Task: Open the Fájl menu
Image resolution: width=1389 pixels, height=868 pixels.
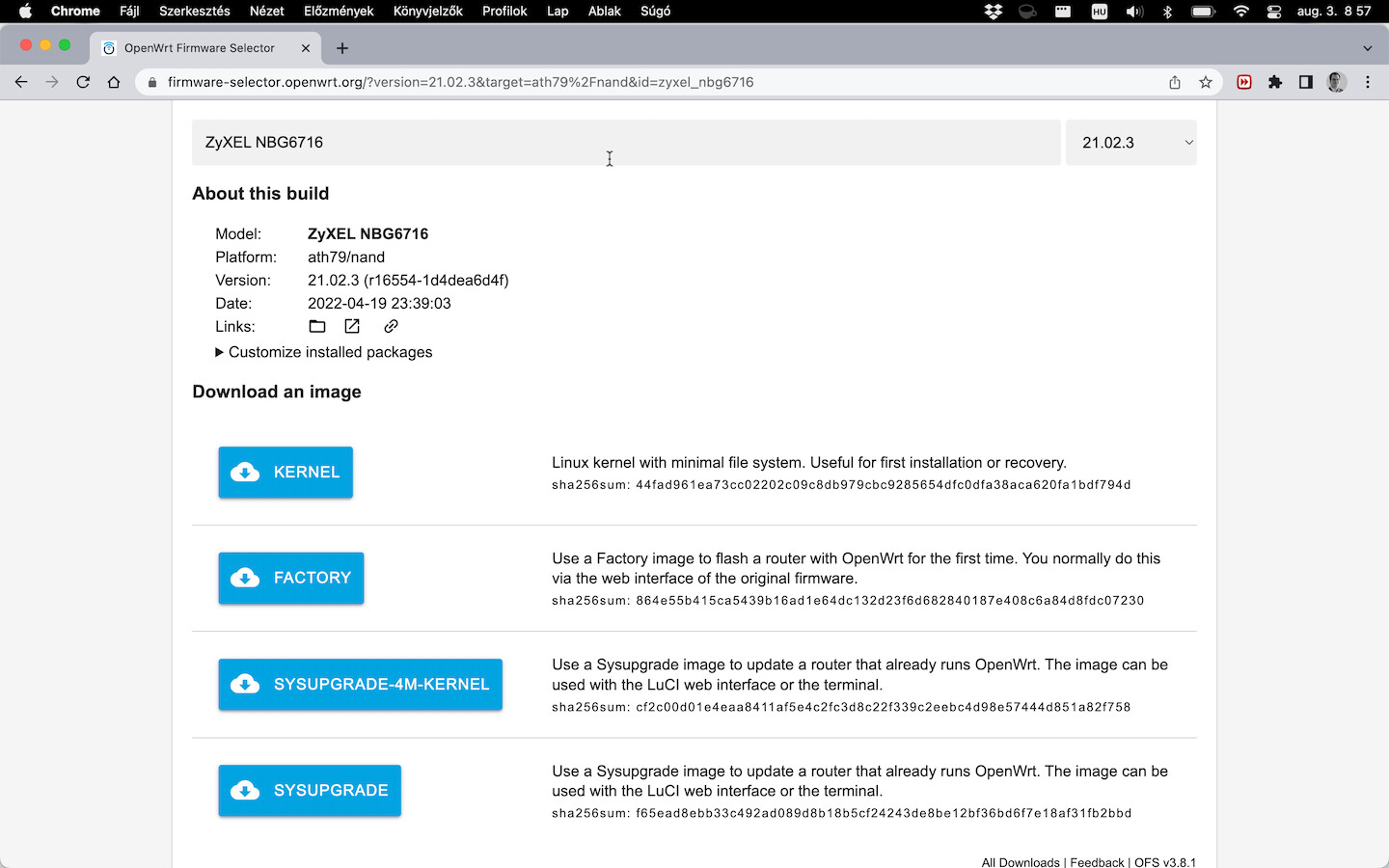Action: [129, 12]
